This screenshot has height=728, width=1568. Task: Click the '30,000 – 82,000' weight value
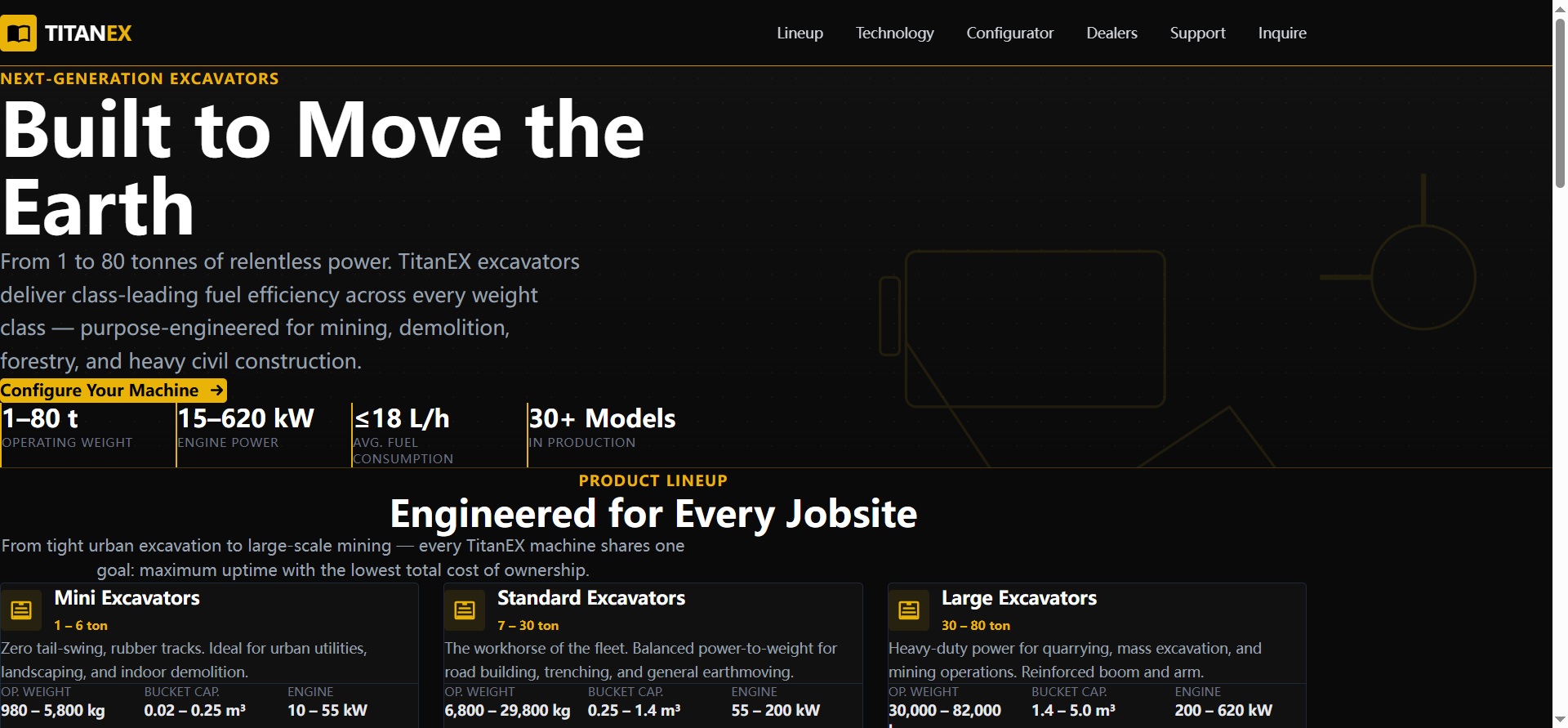[945, 710]
